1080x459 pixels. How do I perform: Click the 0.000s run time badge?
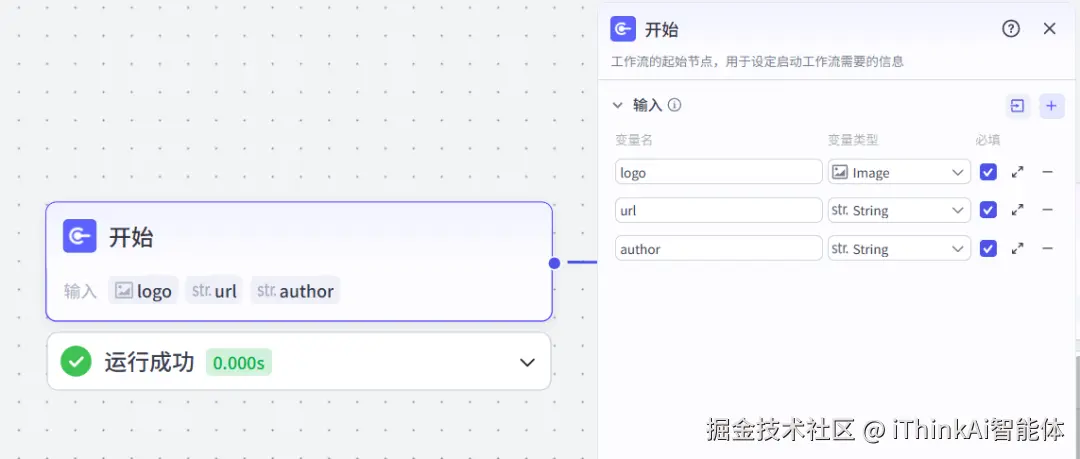(238, 363)
